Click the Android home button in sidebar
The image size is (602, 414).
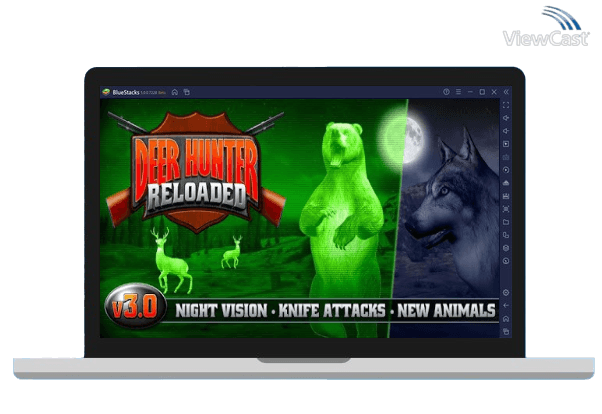[506, 319]
